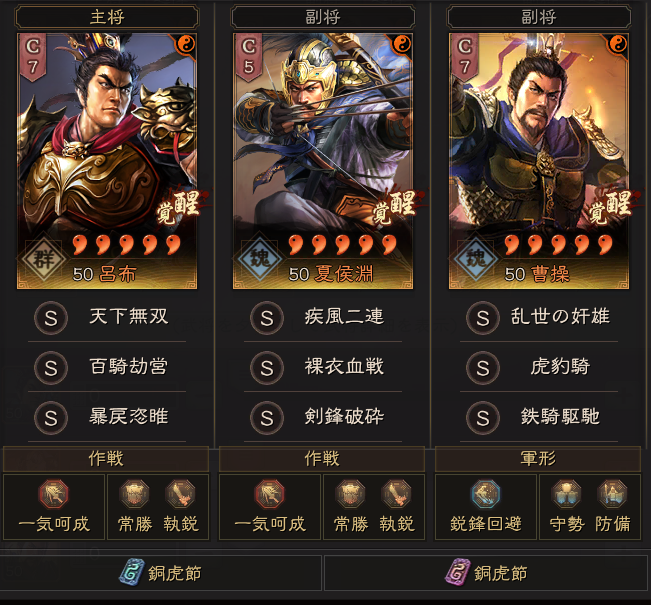Click the 執鋭 sword icon under 呂布
The image size is (651, 605).
click(x=180, y=494)
